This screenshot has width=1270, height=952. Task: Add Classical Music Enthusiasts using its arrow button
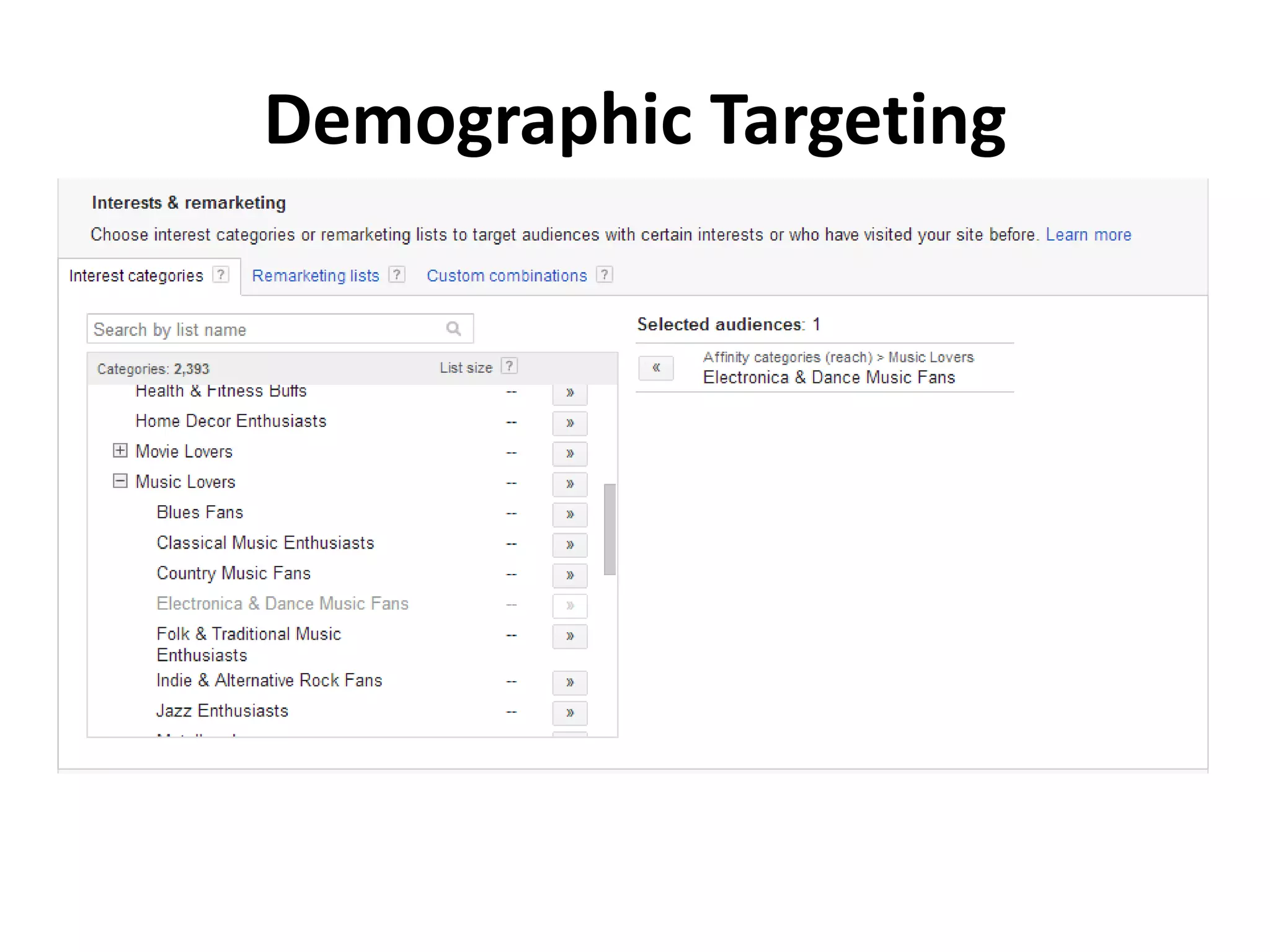click(569, 545)
